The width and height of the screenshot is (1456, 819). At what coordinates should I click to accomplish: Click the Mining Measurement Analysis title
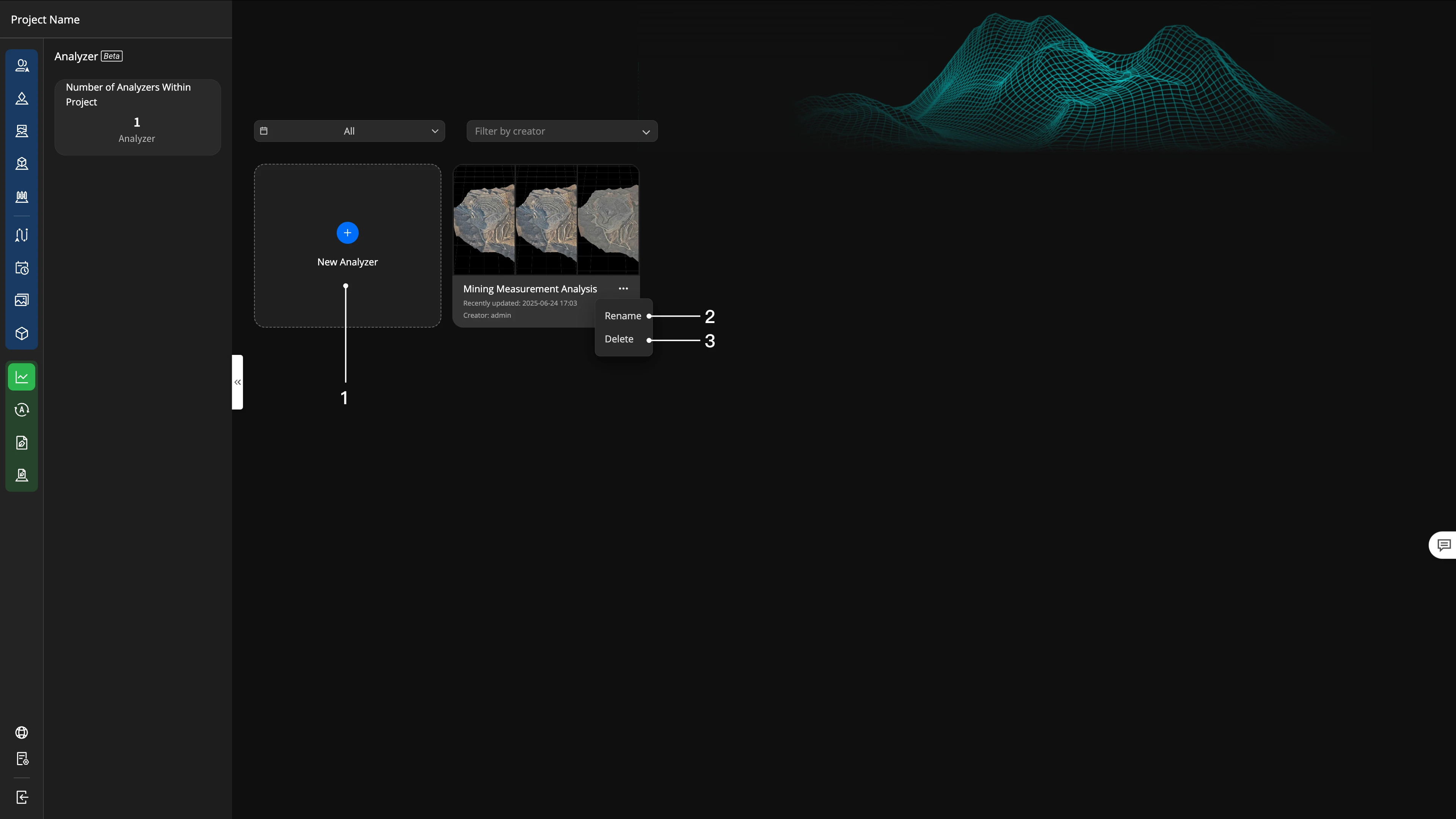[x=530, y=289]
